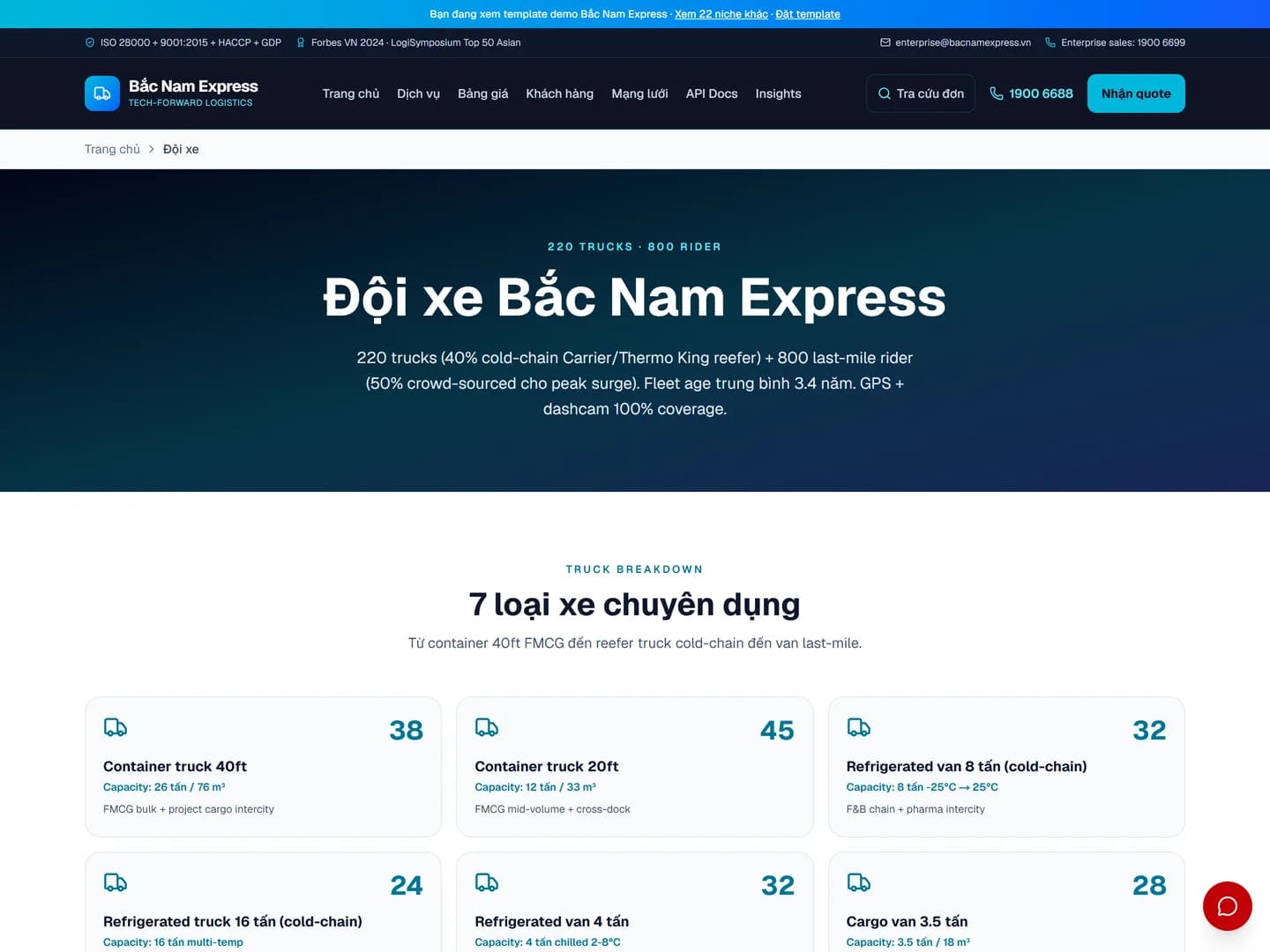Select the Refrigerated van 4 tấn heading
This screenshot has height=952, width=1270.
point(552,922)
